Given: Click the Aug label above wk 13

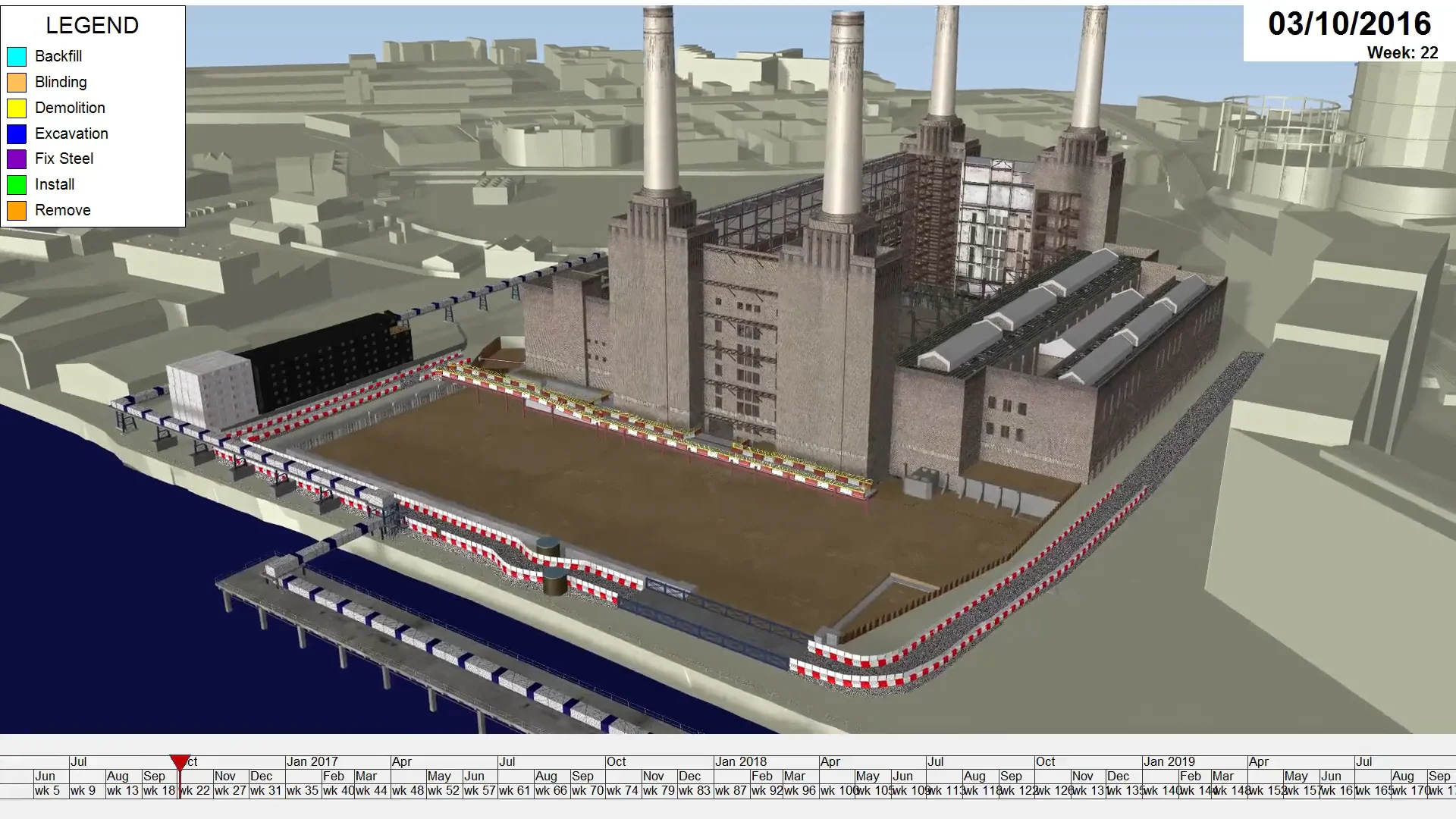Looking at the screenshot, I should (x=118, y=776).
